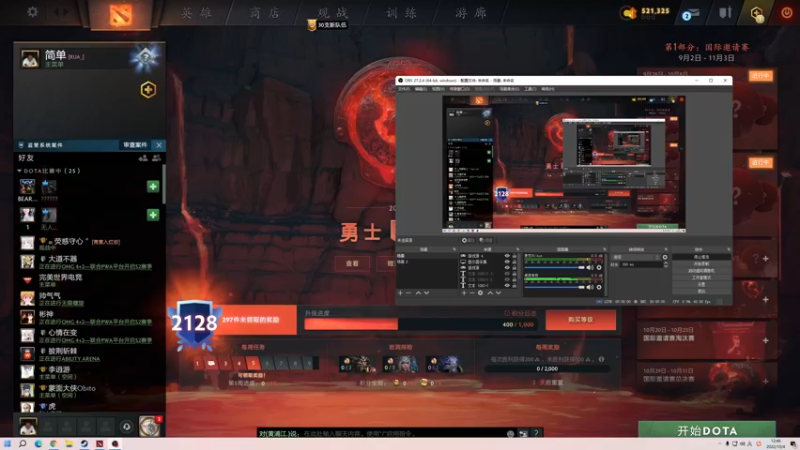The width and height of the screenshot is (800, 450).
Task: Open Dota settings gear icon
Action: pos(32,12)
